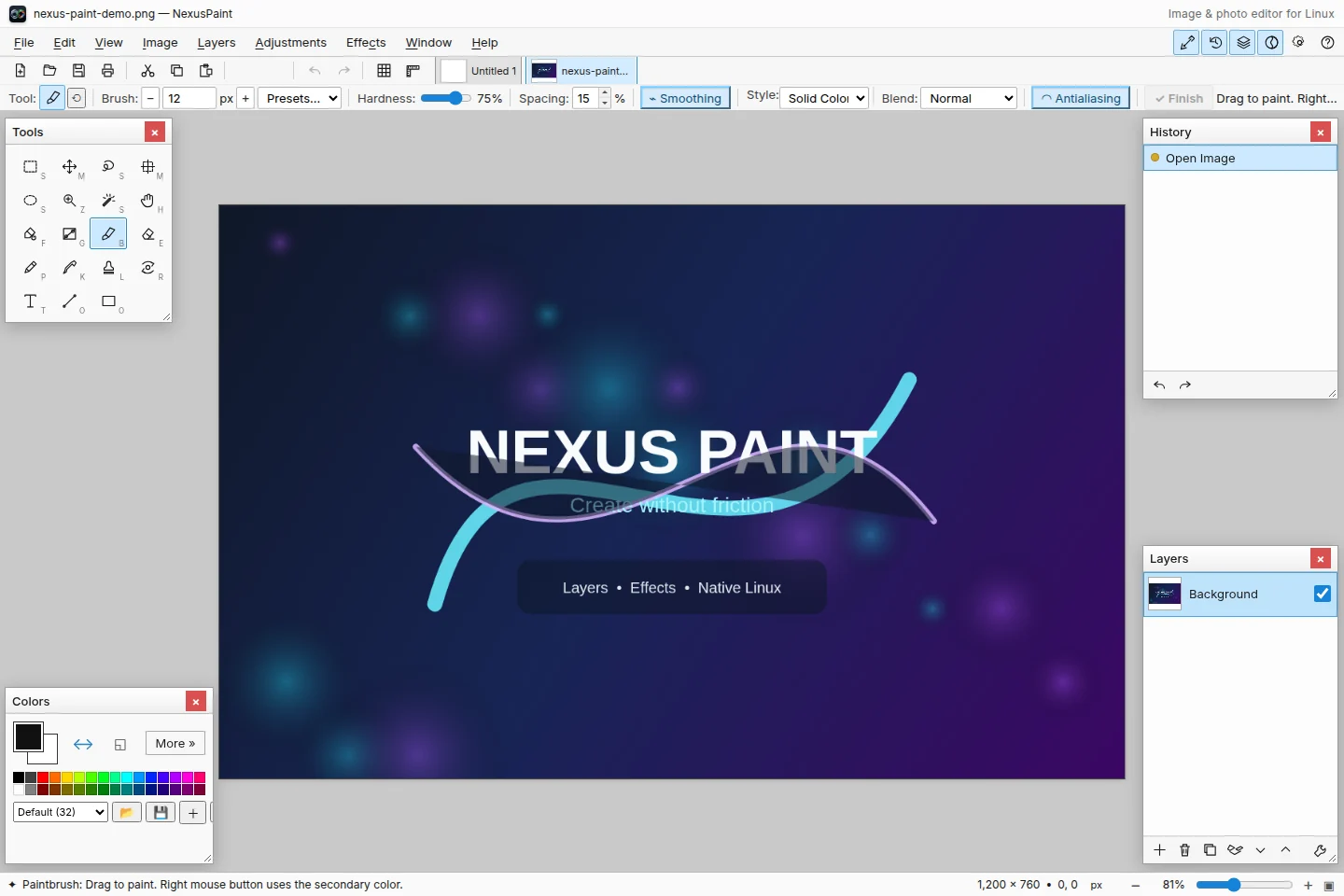Toggle the pixel grid toolbar icon
The height and width of the screenshot is (896, 1344).
point(384,71)
